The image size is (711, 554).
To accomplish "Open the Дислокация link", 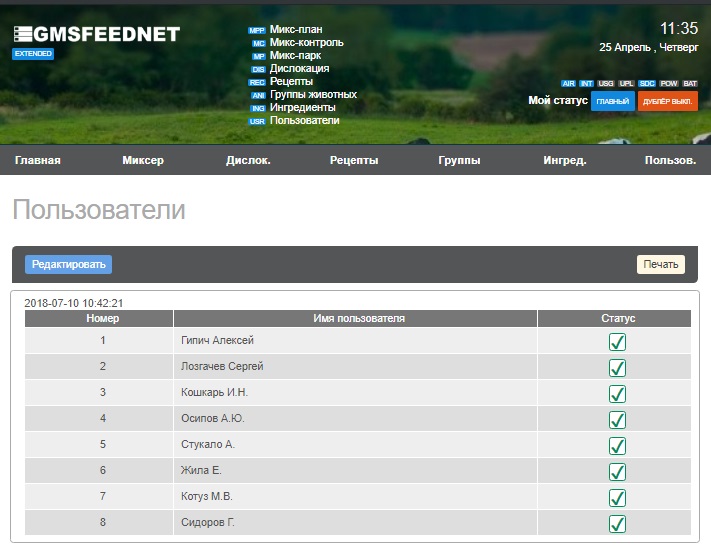I will 299,68.
